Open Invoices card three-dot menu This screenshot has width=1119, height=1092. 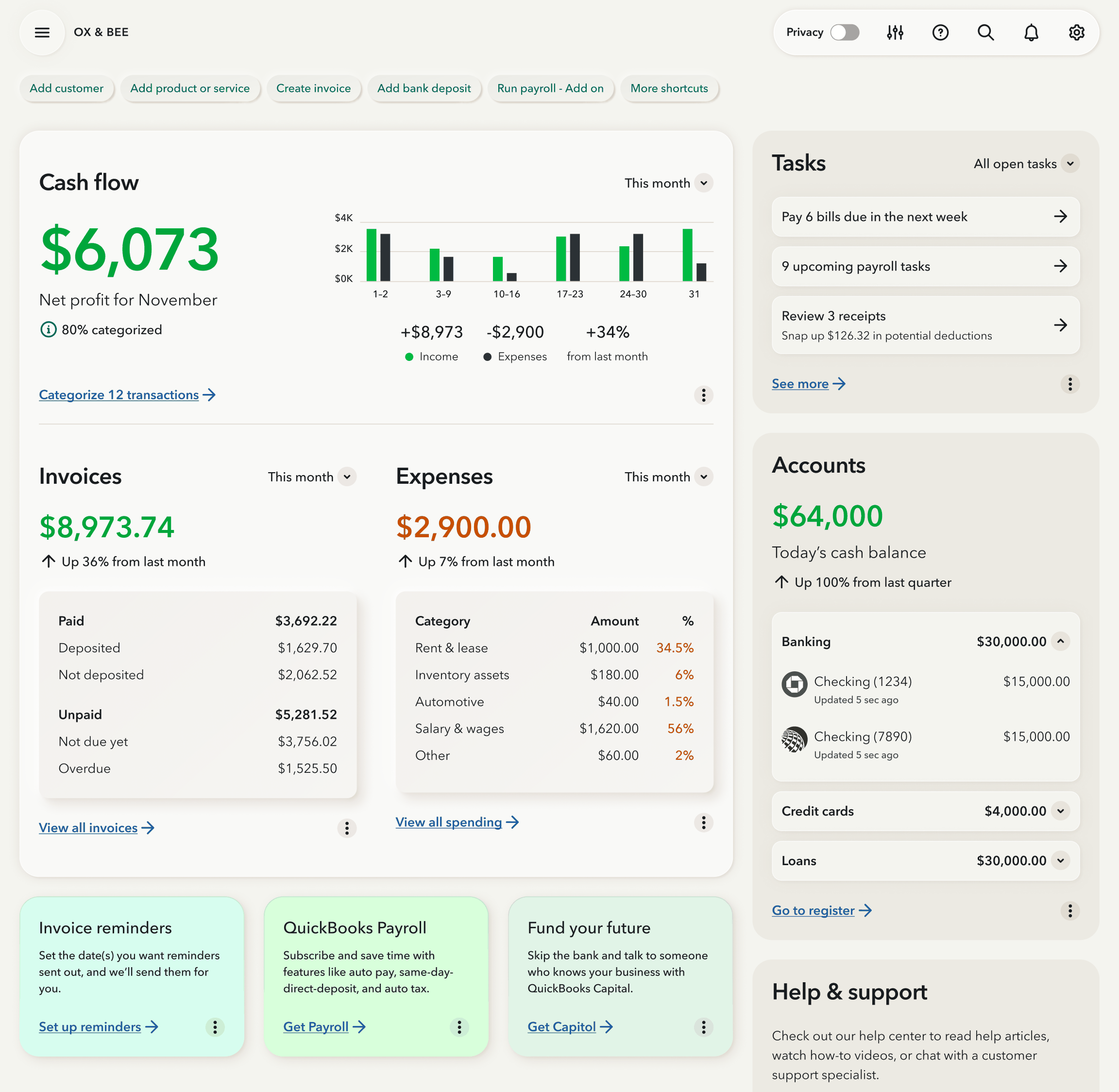click(x=346, y=828)
